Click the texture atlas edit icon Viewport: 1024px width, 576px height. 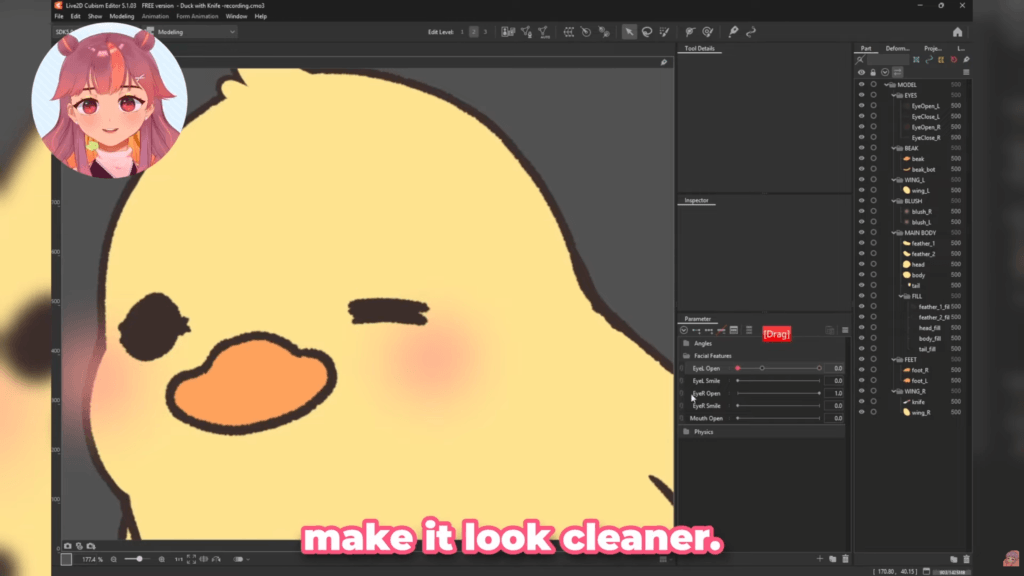coord(508,32)
